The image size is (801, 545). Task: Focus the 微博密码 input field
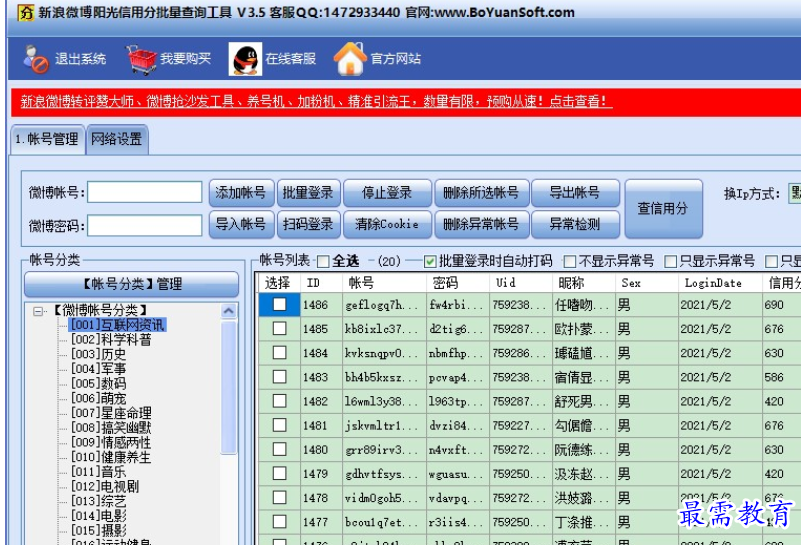tap(145, 225)
